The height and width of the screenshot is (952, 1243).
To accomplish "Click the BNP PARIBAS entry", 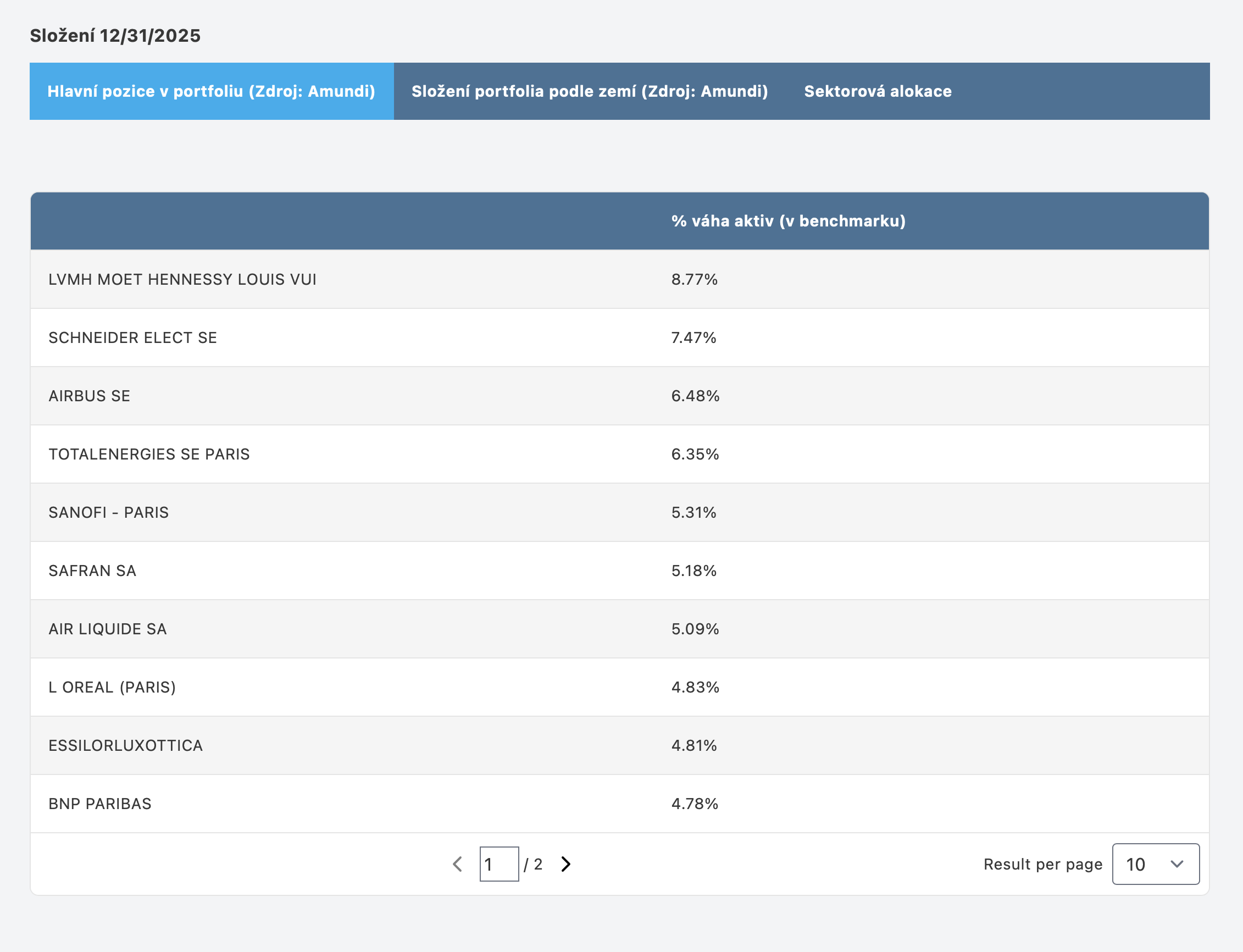I will (99, 804).
